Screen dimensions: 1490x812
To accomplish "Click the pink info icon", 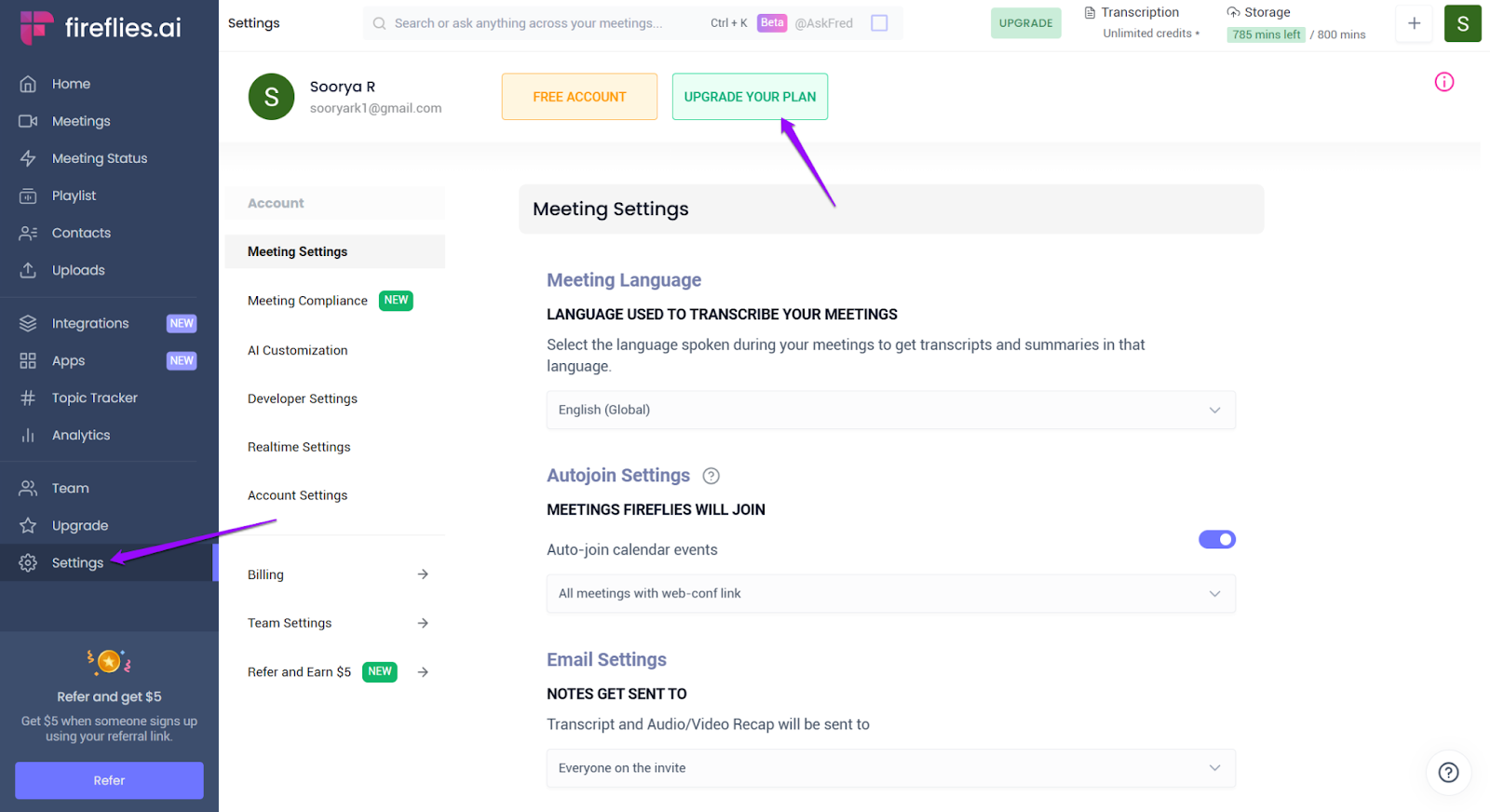I will point(1444,82).
